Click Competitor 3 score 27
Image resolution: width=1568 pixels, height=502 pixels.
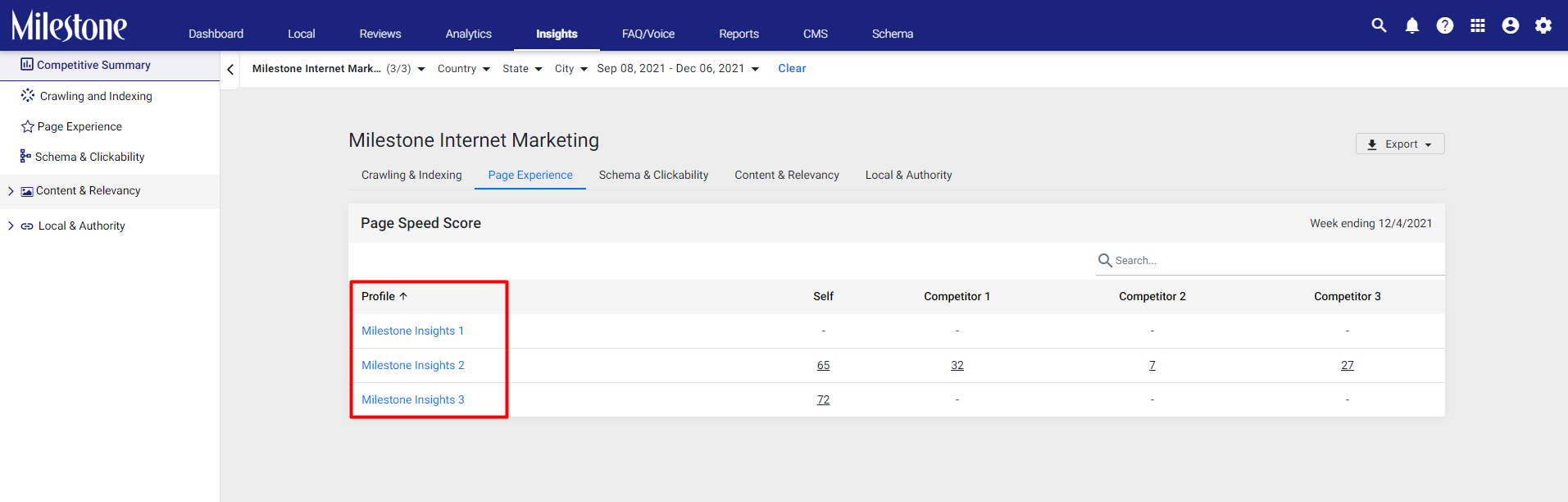pos(1348,365)
